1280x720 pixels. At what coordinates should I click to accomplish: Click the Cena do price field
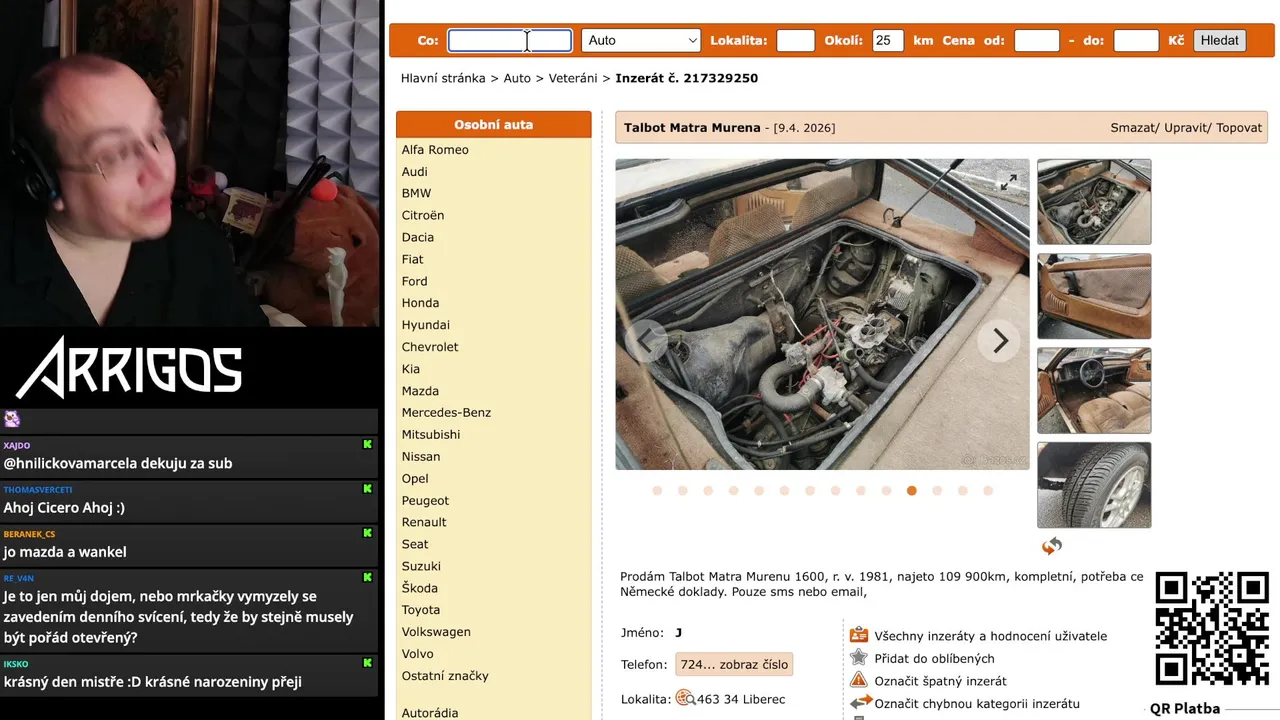click(x=1136, y=40)
